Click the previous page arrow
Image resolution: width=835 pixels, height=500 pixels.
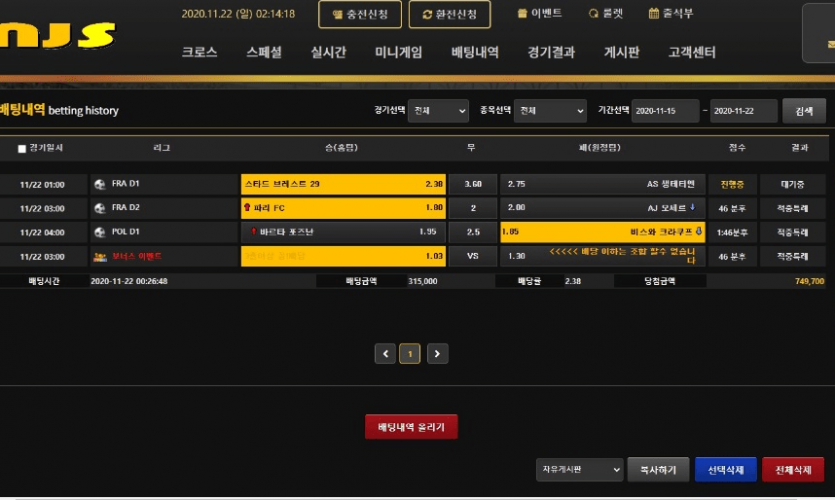(x=385, y=354)
